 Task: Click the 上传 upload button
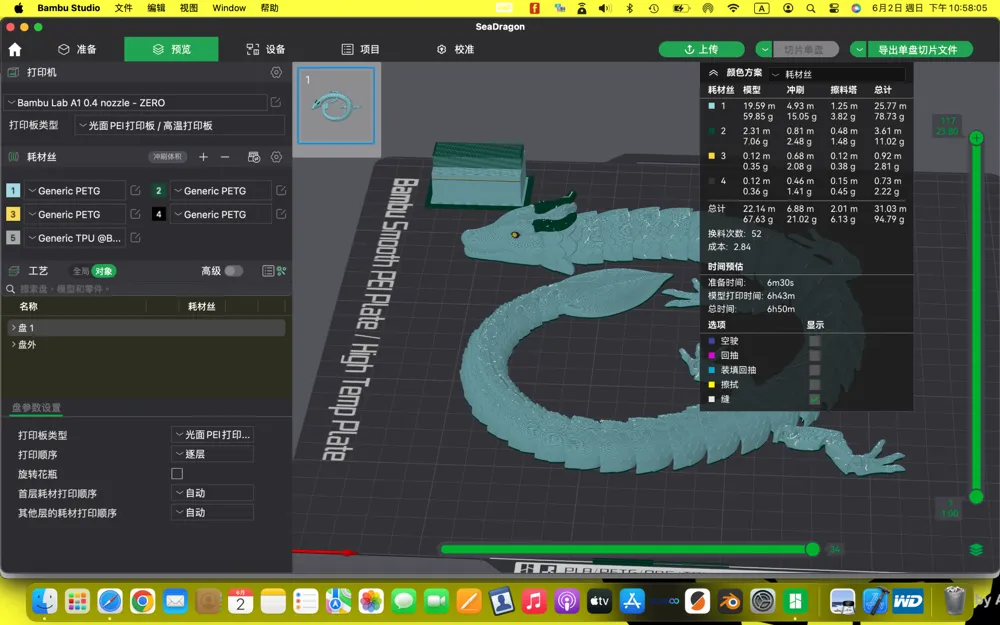[702, 50]
